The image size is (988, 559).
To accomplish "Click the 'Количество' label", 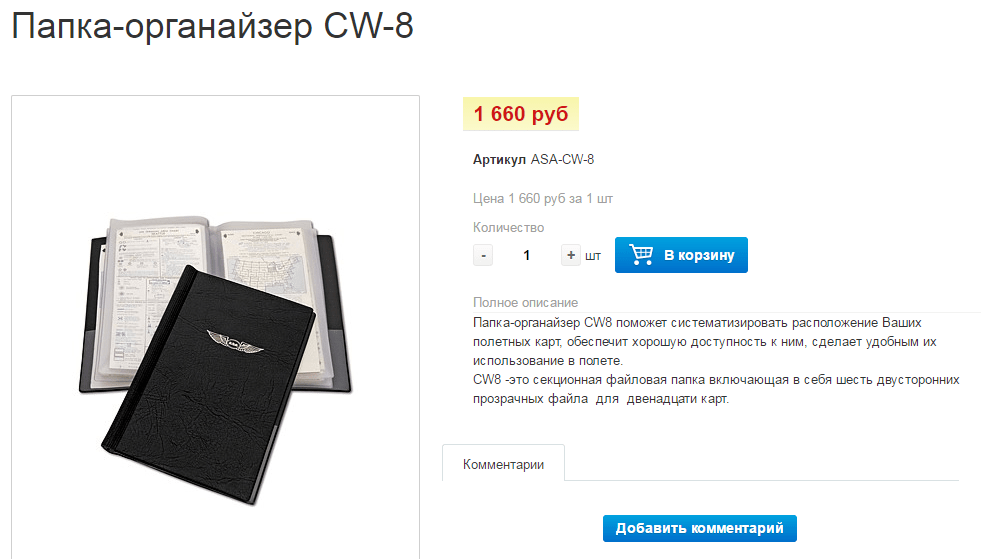I will 508,228.
